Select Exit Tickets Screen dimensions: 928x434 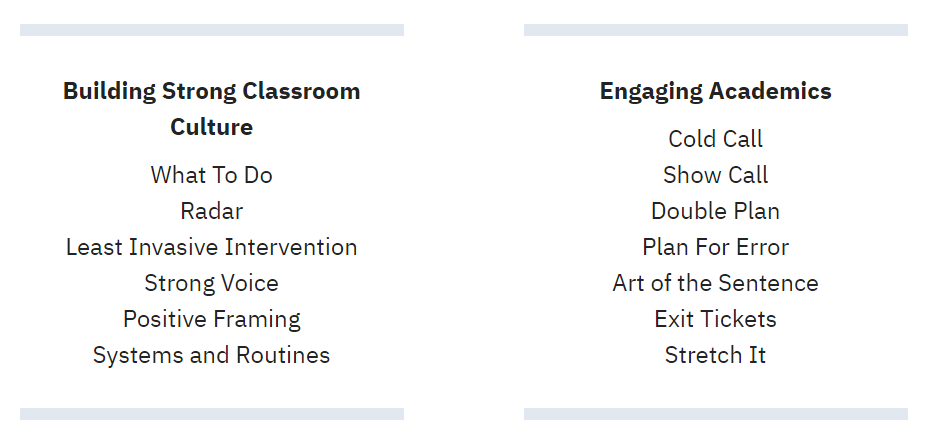716,320
